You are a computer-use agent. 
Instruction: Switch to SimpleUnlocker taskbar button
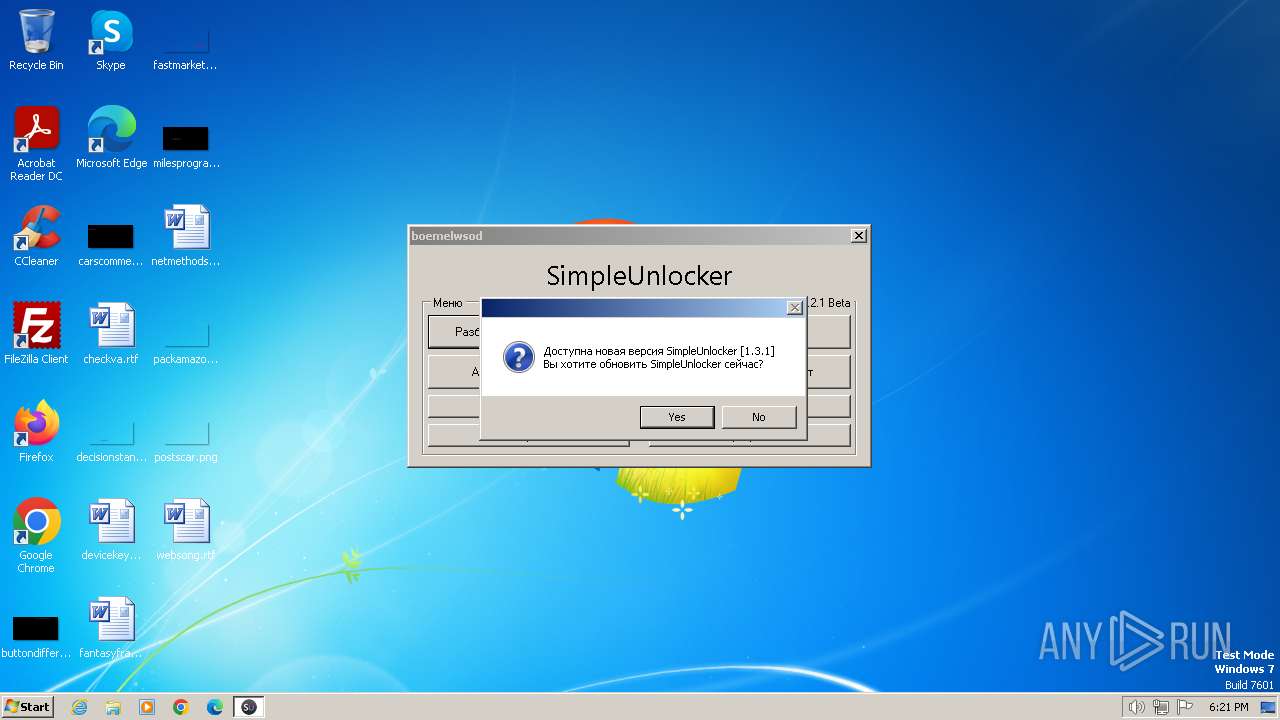[x=249, y=707]
